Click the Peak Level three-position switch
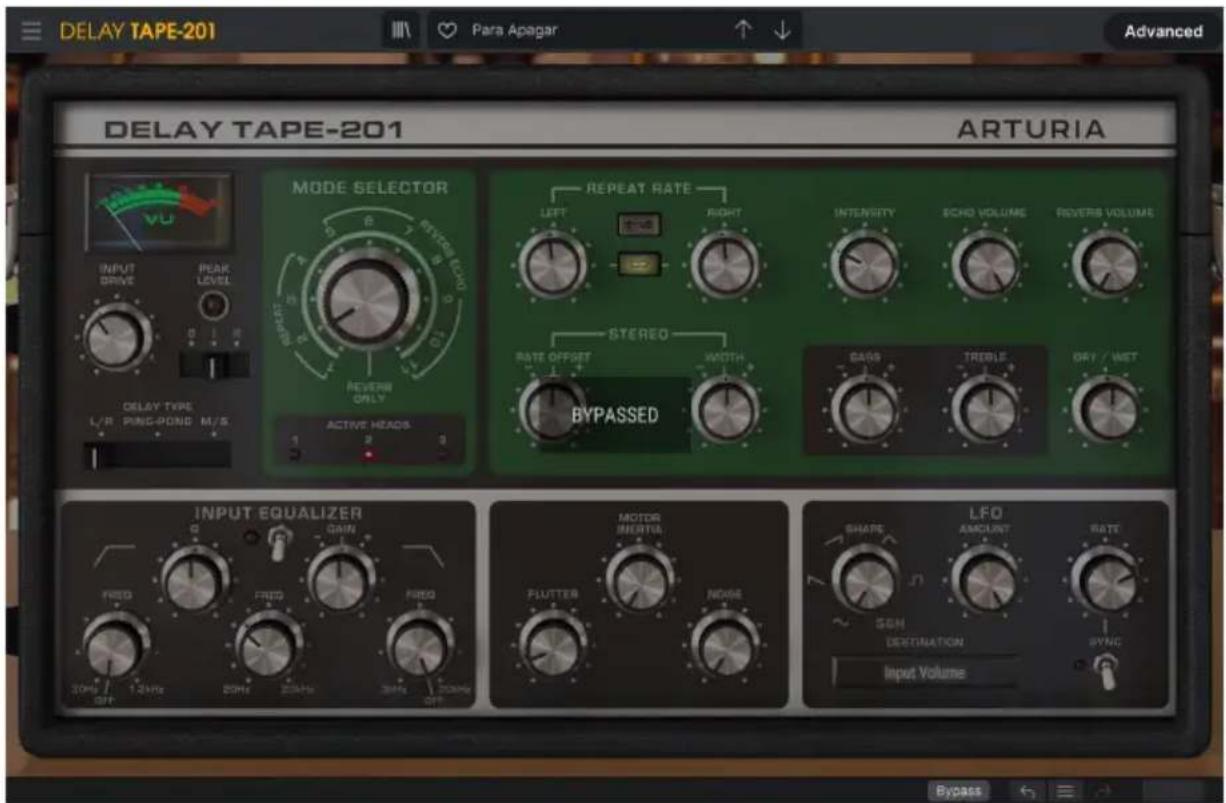 214,365
